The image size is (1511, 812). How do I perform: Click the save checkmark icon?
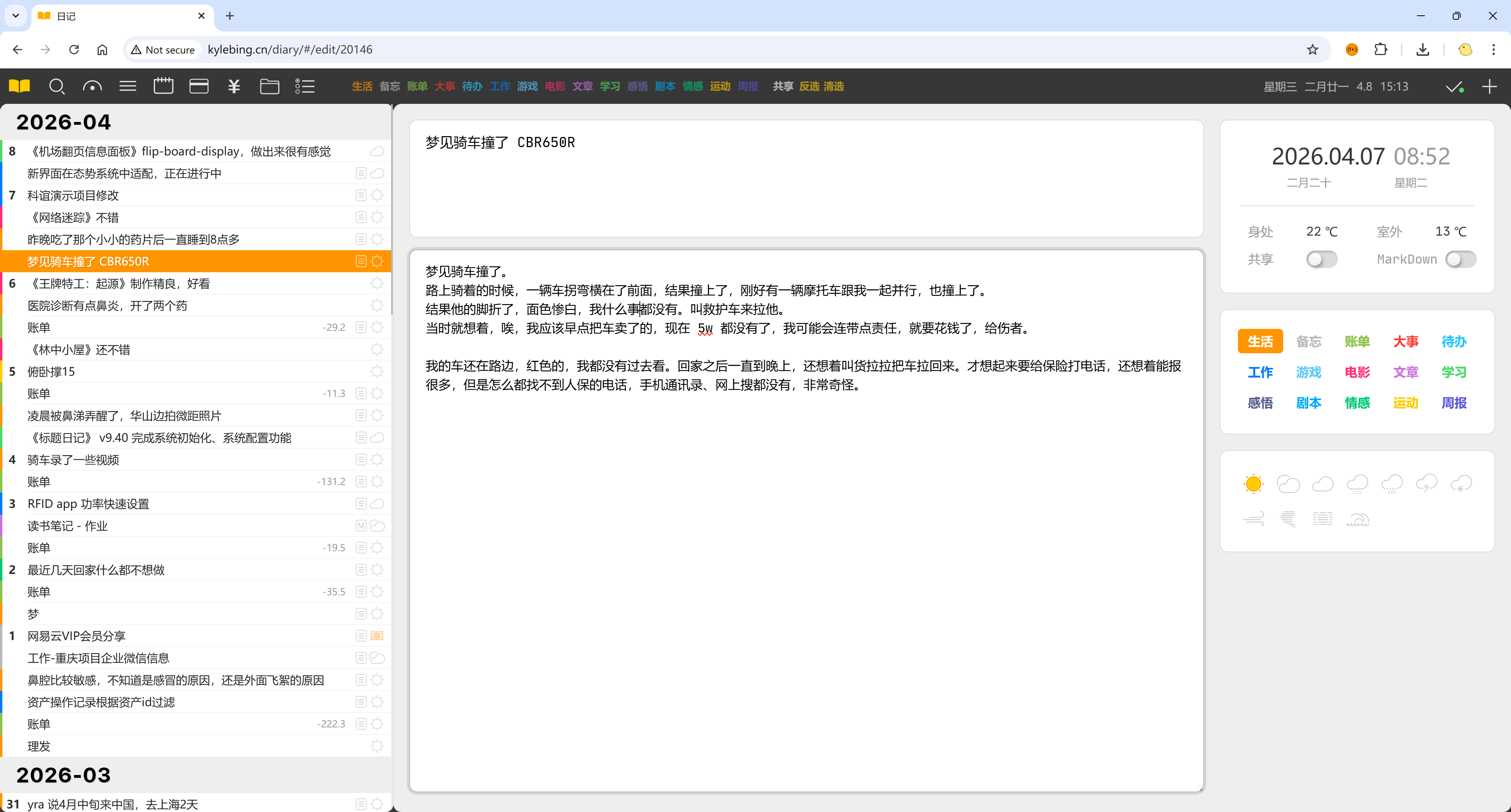coord(1455,87)
